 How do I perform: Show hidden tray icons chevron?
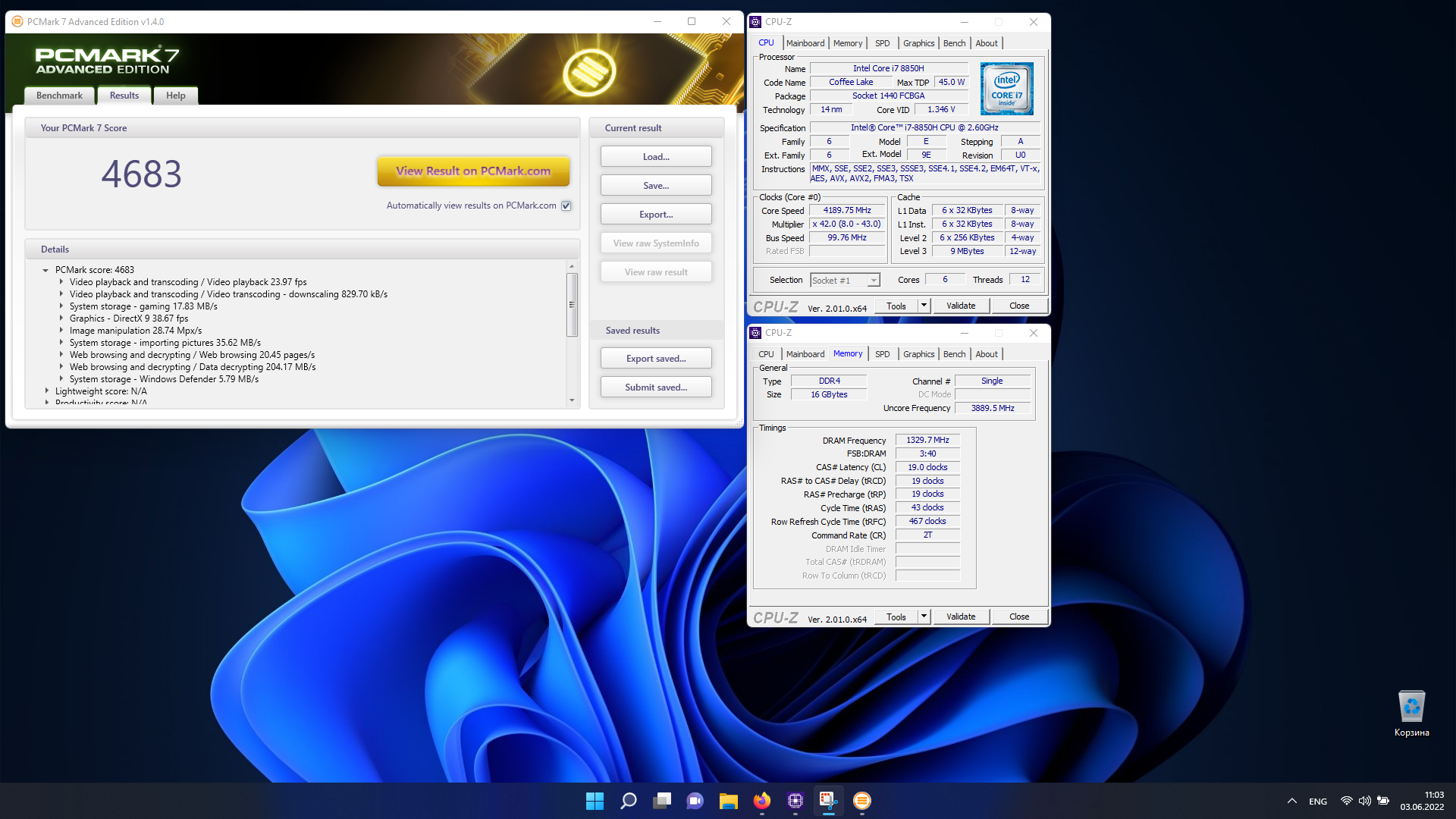click(x=1291, y=801)
